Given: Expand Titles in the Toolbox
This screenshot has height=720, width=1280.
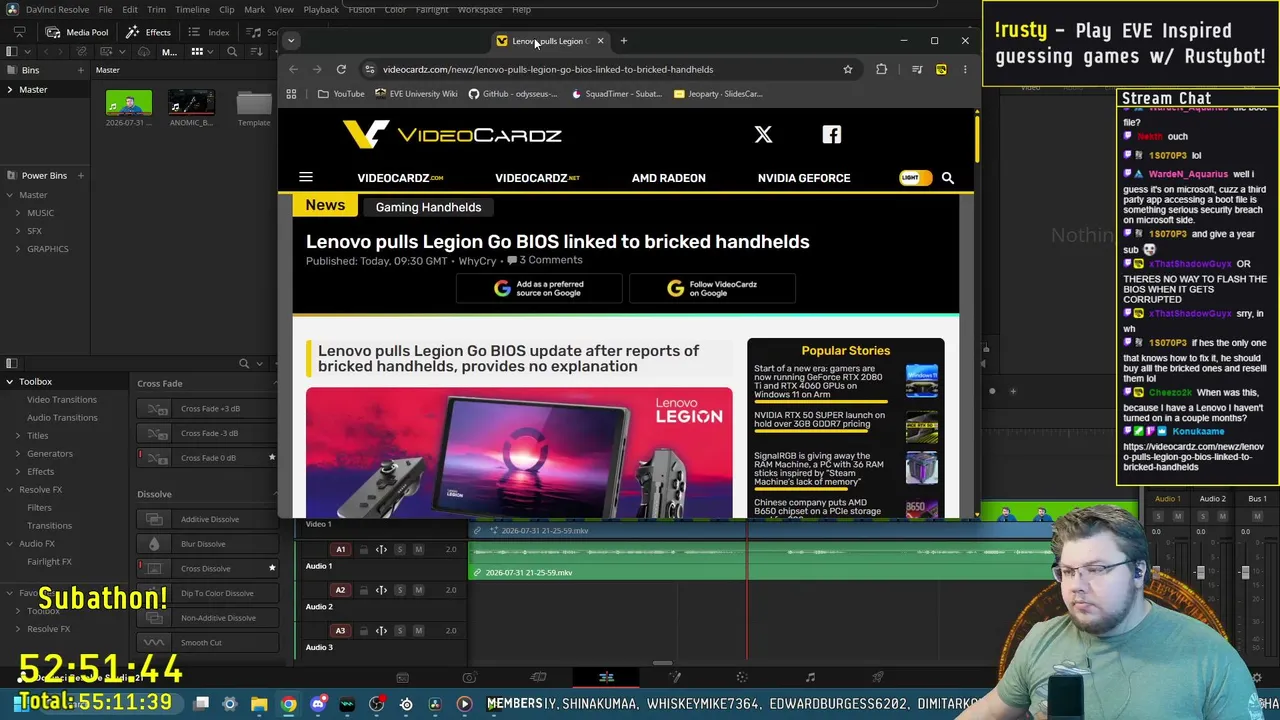Looking at the screenshot, I should [x=17, y=436].
